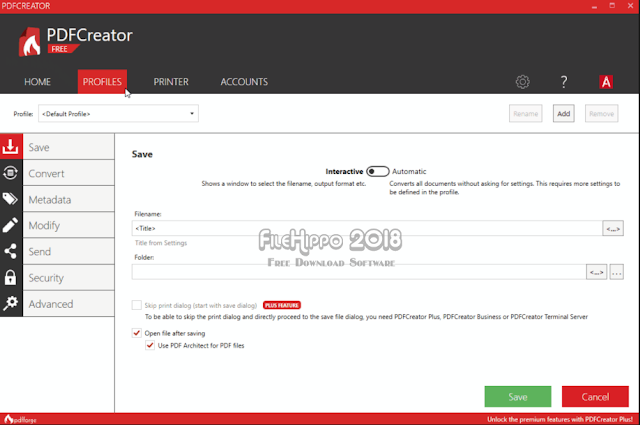
Task: Open the Profile dropdown list
Action: pyautogui.click(x=118, y=113)
